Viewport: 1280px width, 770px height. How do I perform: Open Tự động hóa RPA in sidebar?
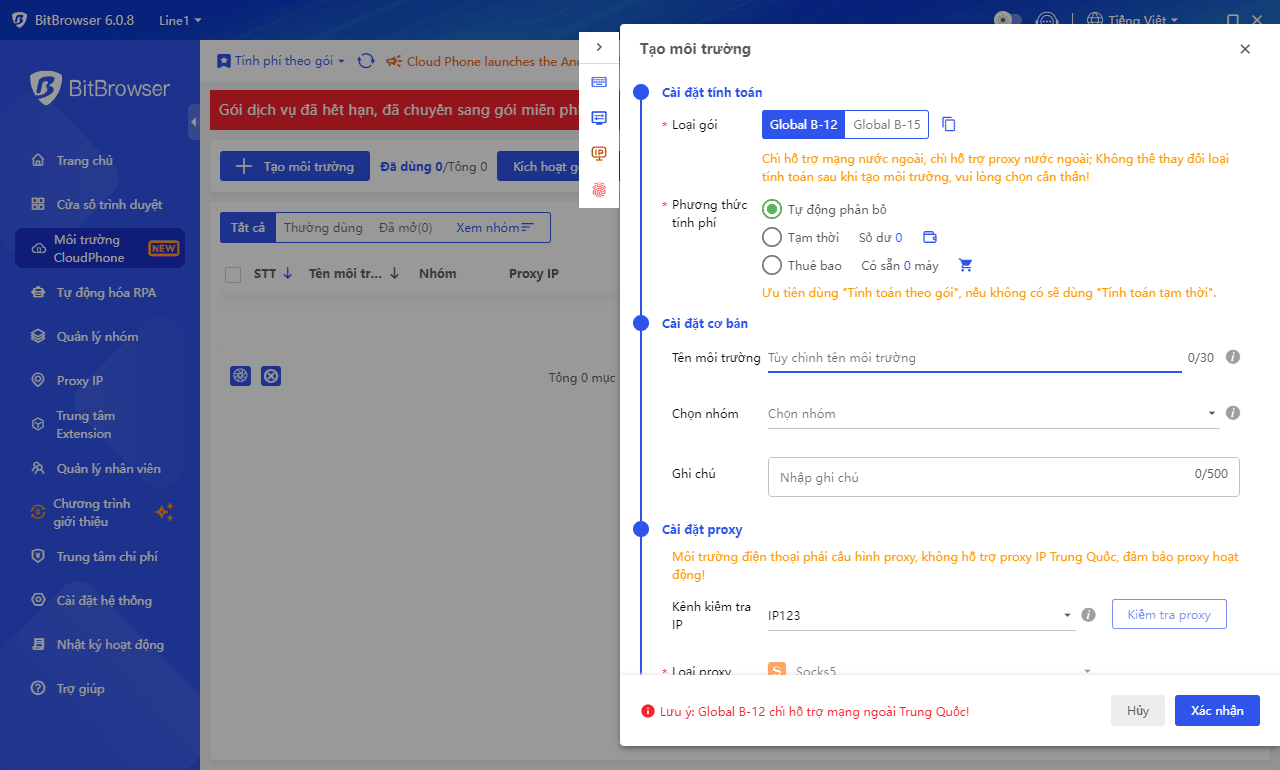pos(100,293)
